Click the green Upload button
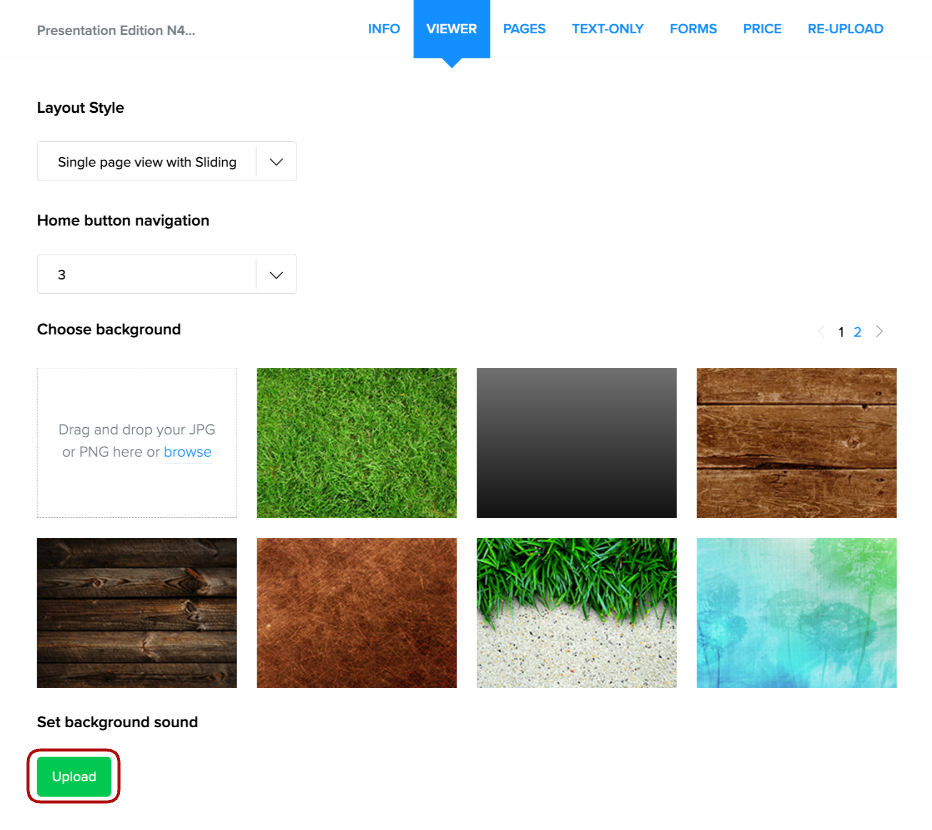This screenshot has width=932, height=830. pos(74,777)
